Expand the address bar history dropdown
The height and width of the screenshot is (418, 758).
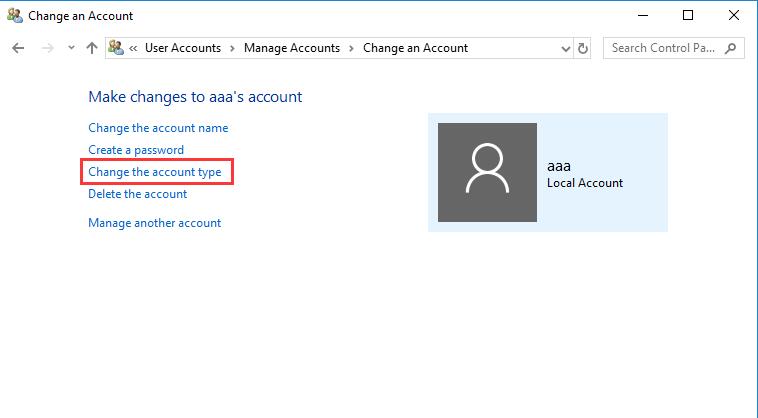(566, 48)
